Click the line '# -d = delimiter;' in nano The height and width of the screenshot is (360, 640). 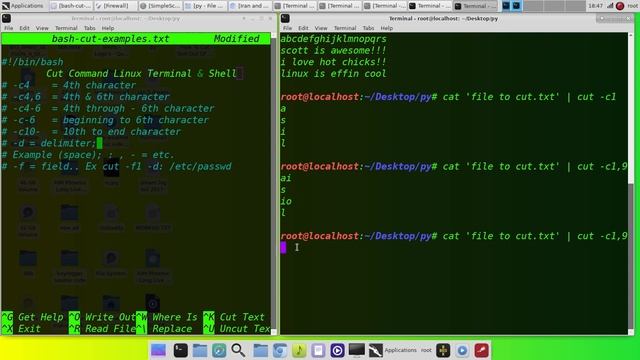click(x=49, y=143)
